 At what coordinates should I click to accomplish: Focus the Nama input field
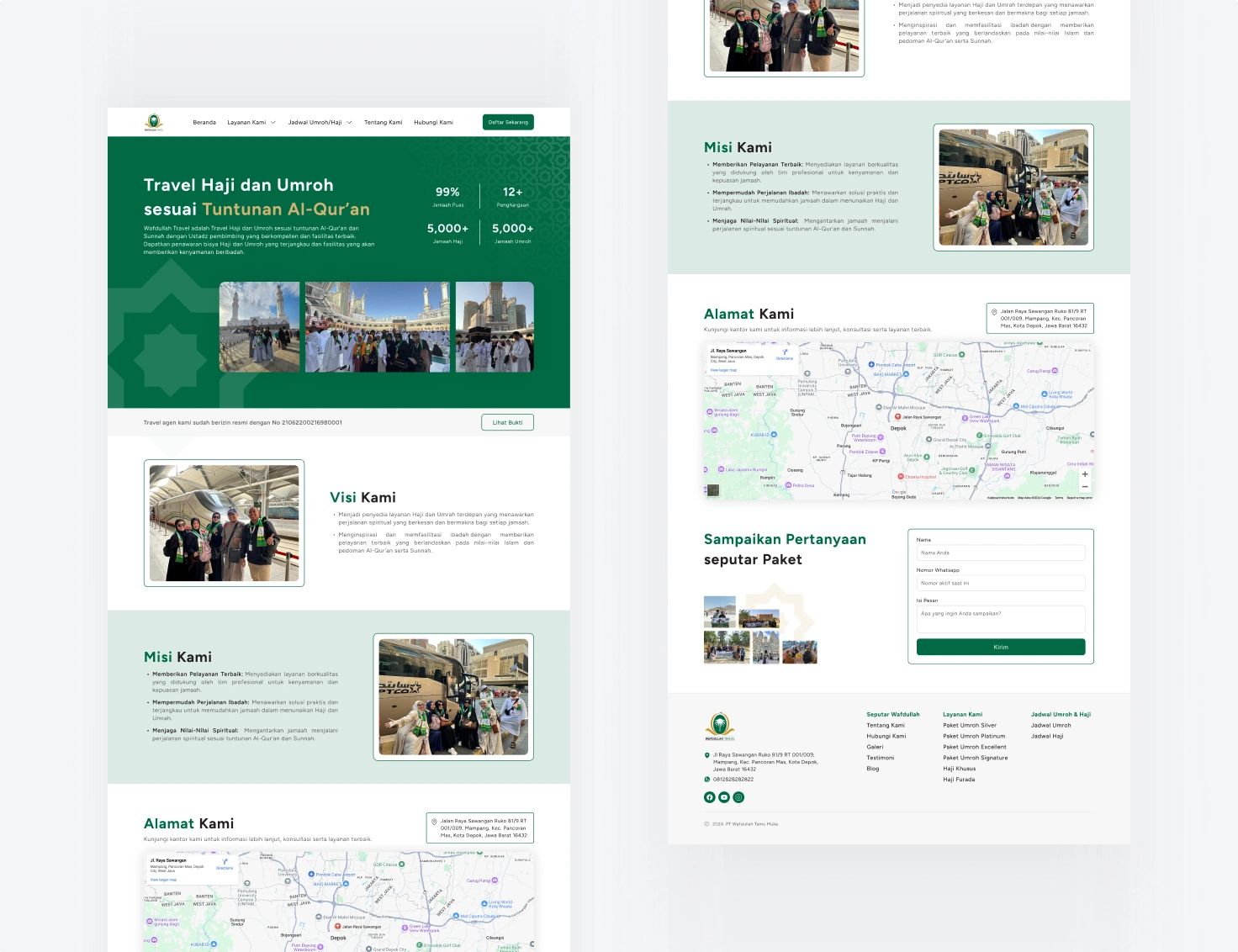tap(1001, 553)
